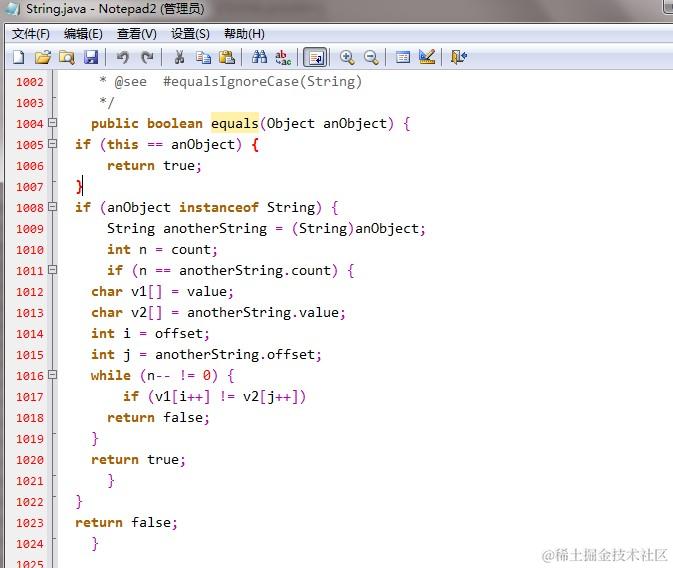673x568 pixels.
Task: Click the 'public' keyword on line 1004
Action: click(x=115, y=124)
